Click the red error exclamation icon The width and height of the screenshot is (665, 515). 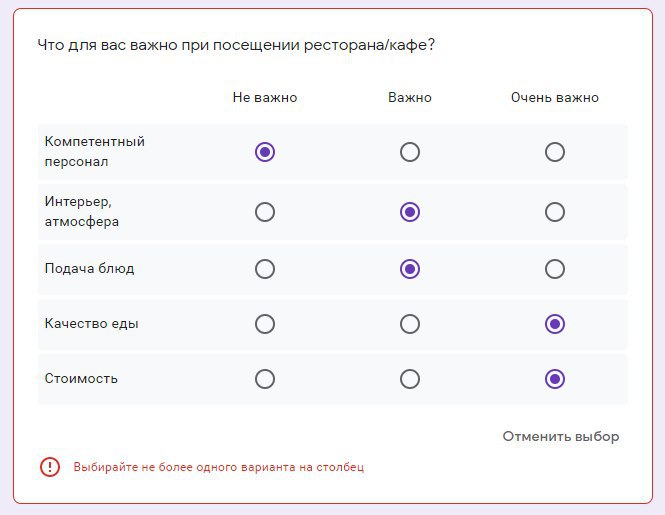click(x=50, y=467)
